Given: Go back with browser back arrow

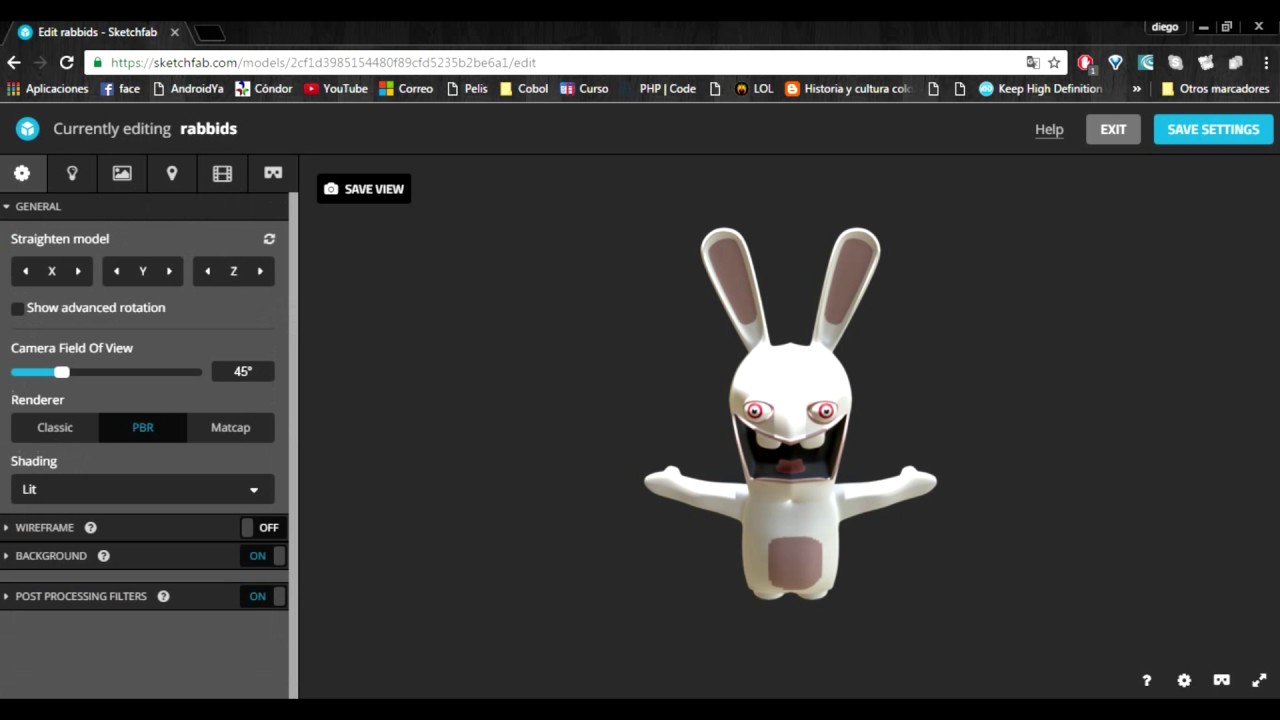Looking at the screenshot, I should [x=14, y=62].
